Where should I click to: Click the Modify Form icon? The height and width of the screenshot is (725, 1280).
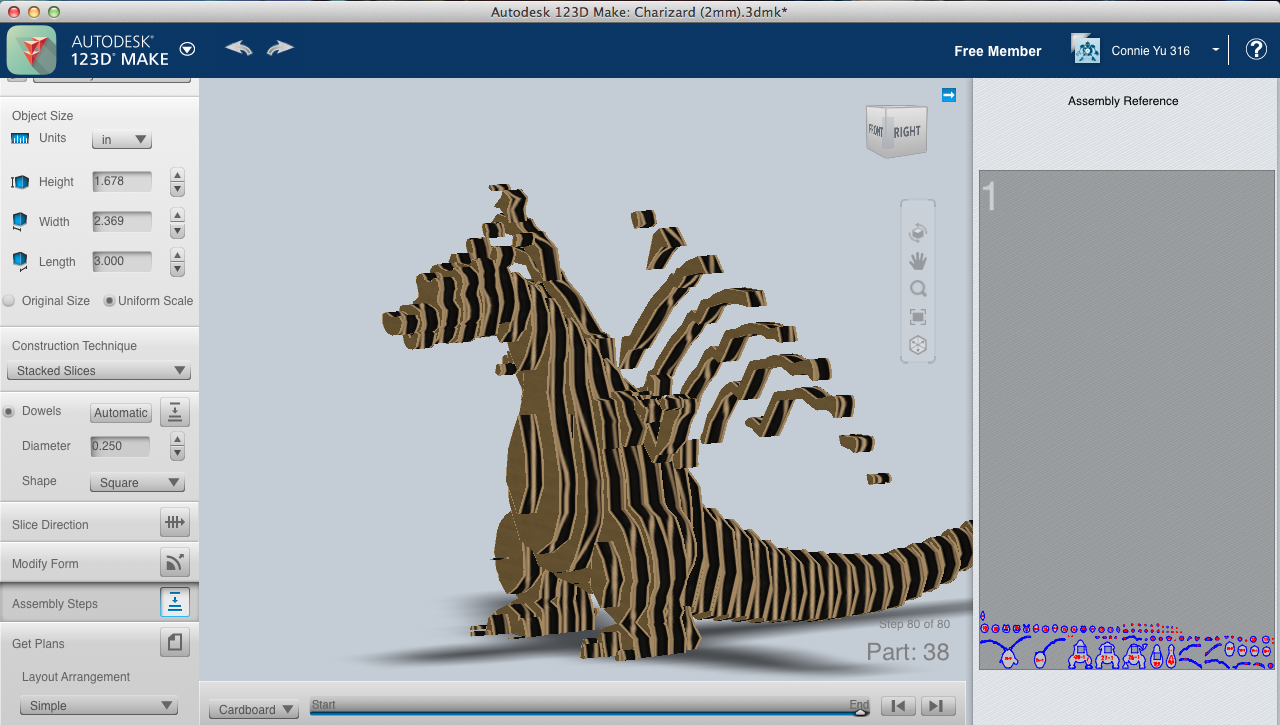click(174, 562)
